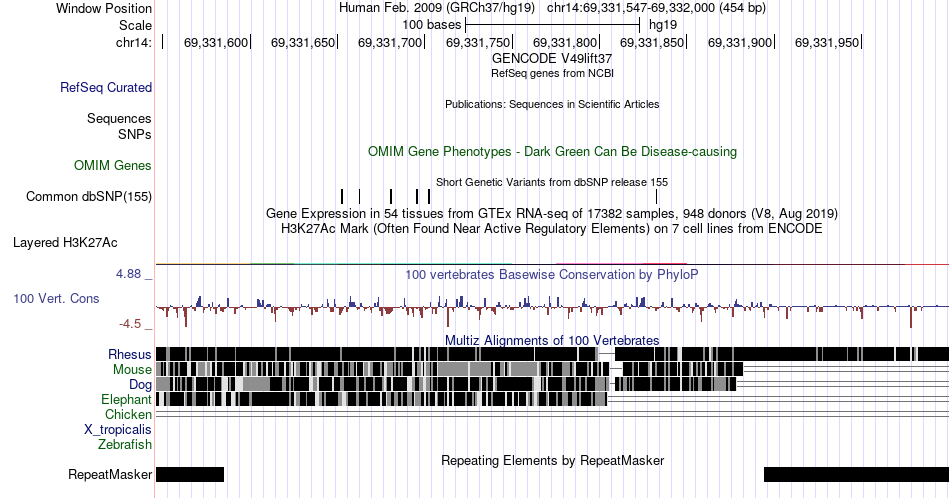
Task: Click Publications: Sequences in Scientific Articles title
Action: pos(552,104)
